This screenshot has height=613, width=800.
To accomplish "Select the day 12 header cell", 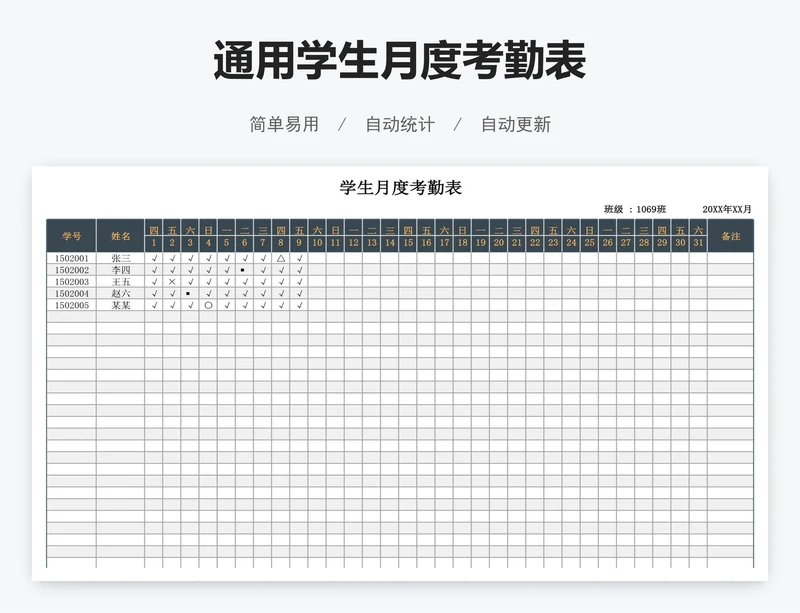I will (x=354, y=243).
